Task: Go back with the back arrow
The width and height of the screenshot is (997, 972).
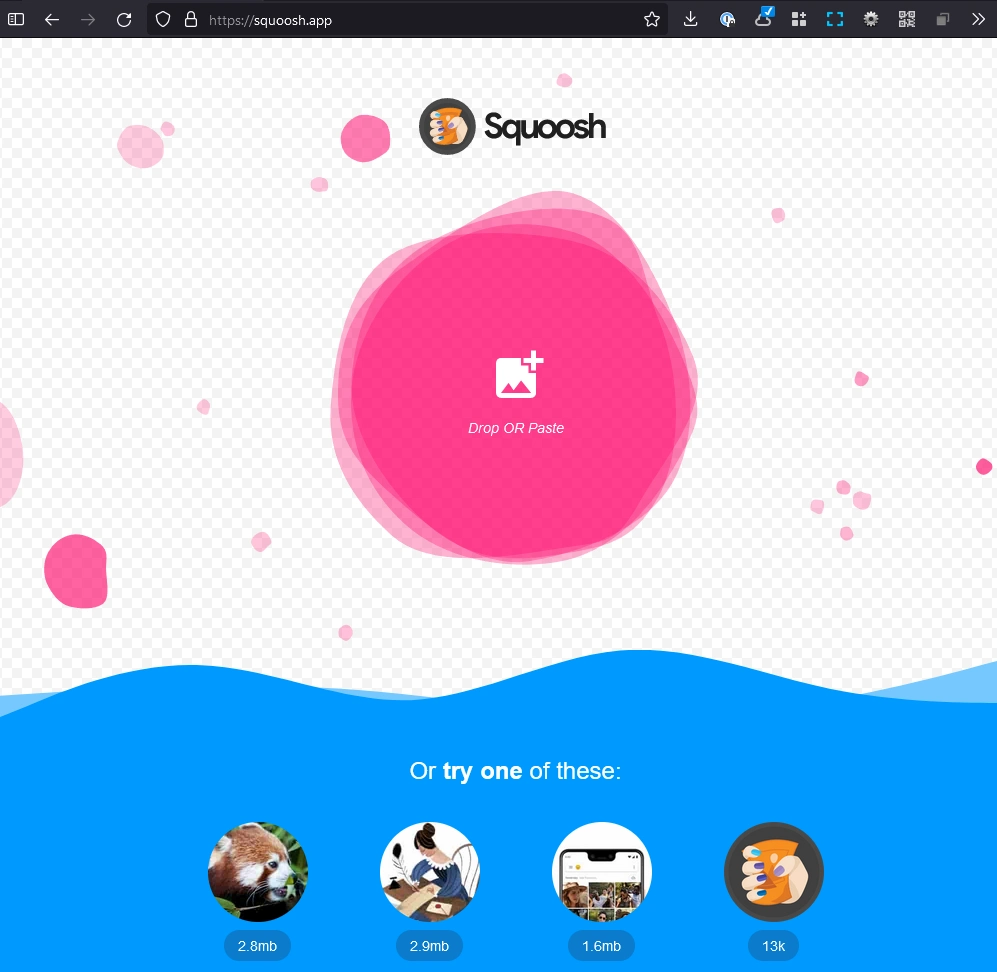Action: coord(52,20)
